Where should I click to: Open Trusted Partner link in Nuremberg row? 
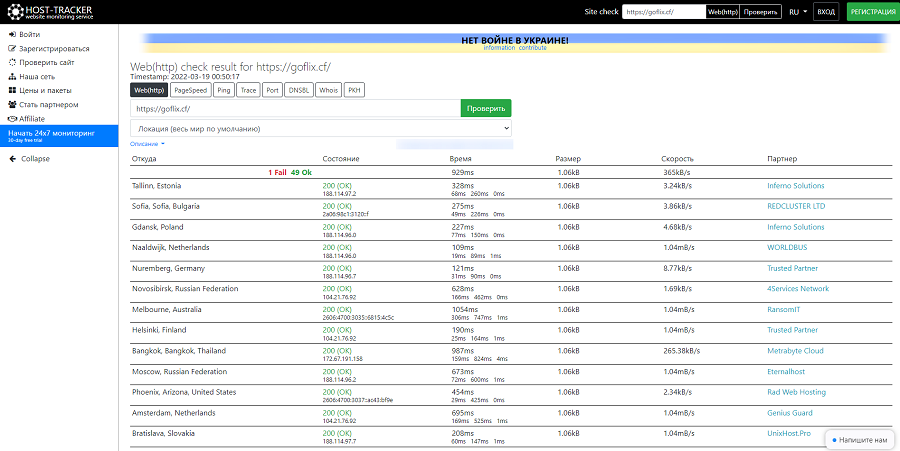pos(793,269)
